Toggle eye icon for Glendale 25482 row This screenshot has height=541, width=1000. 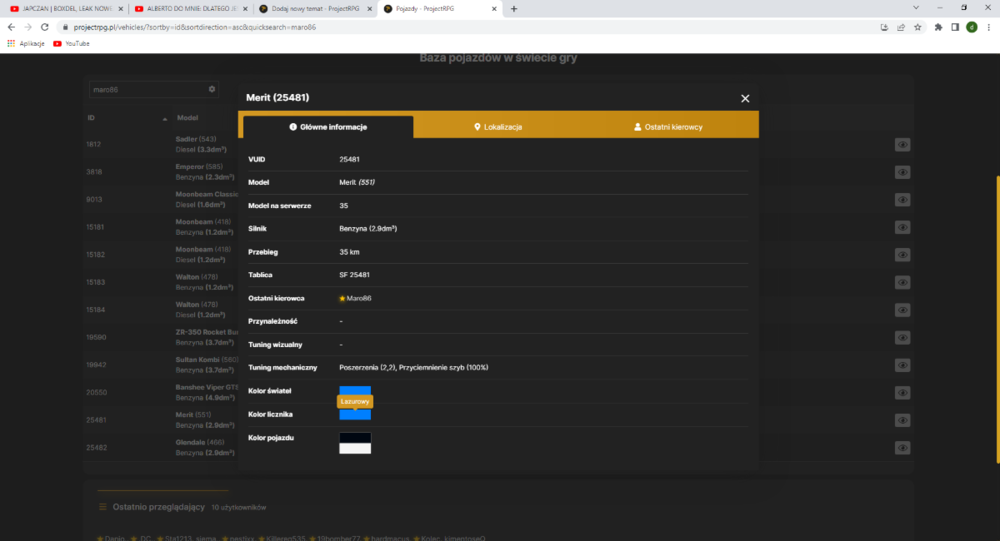tap(902, 448)
